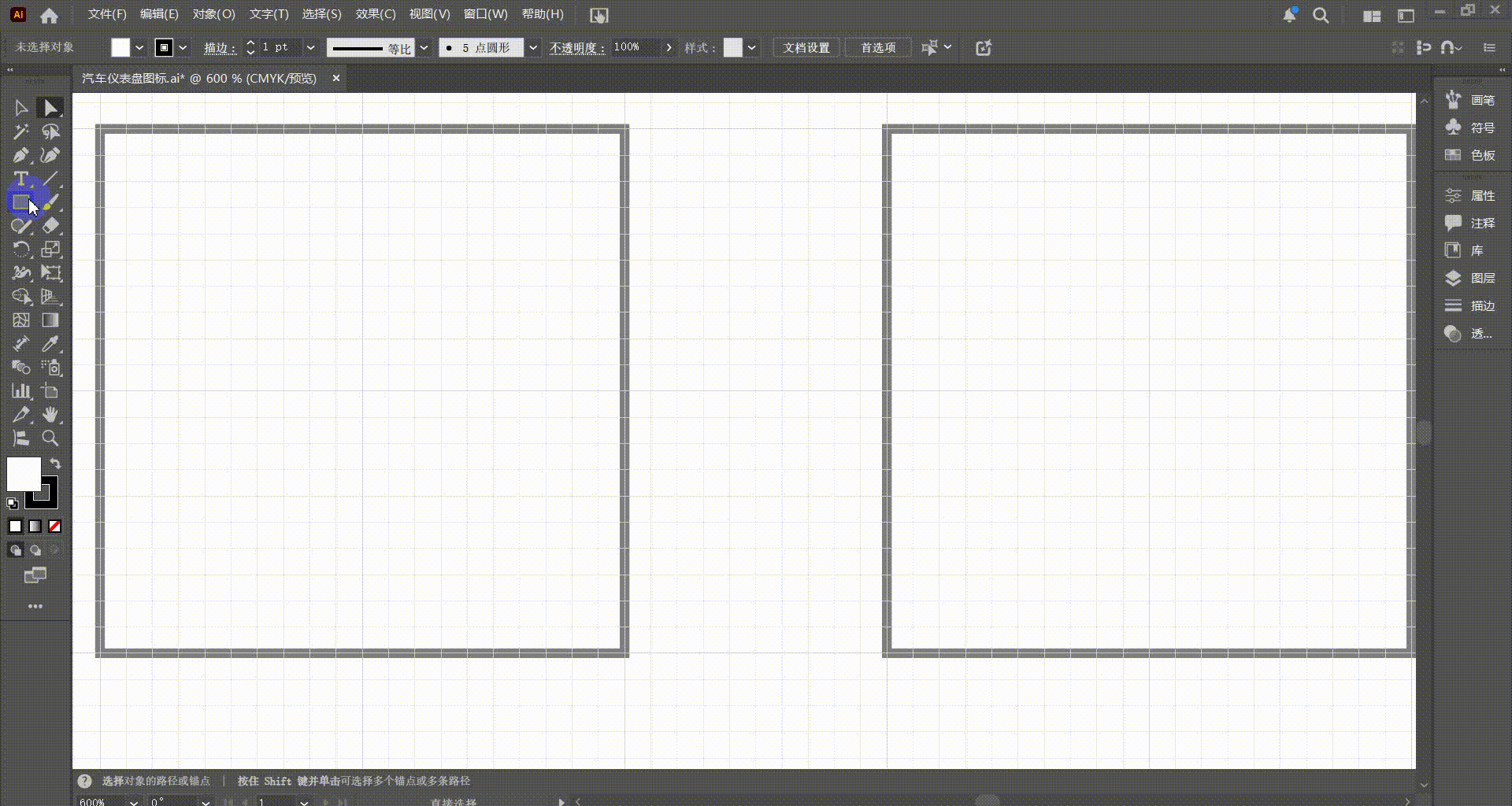Select the Rotate tool
The image size is (1512, 806).
pos(21,250)
